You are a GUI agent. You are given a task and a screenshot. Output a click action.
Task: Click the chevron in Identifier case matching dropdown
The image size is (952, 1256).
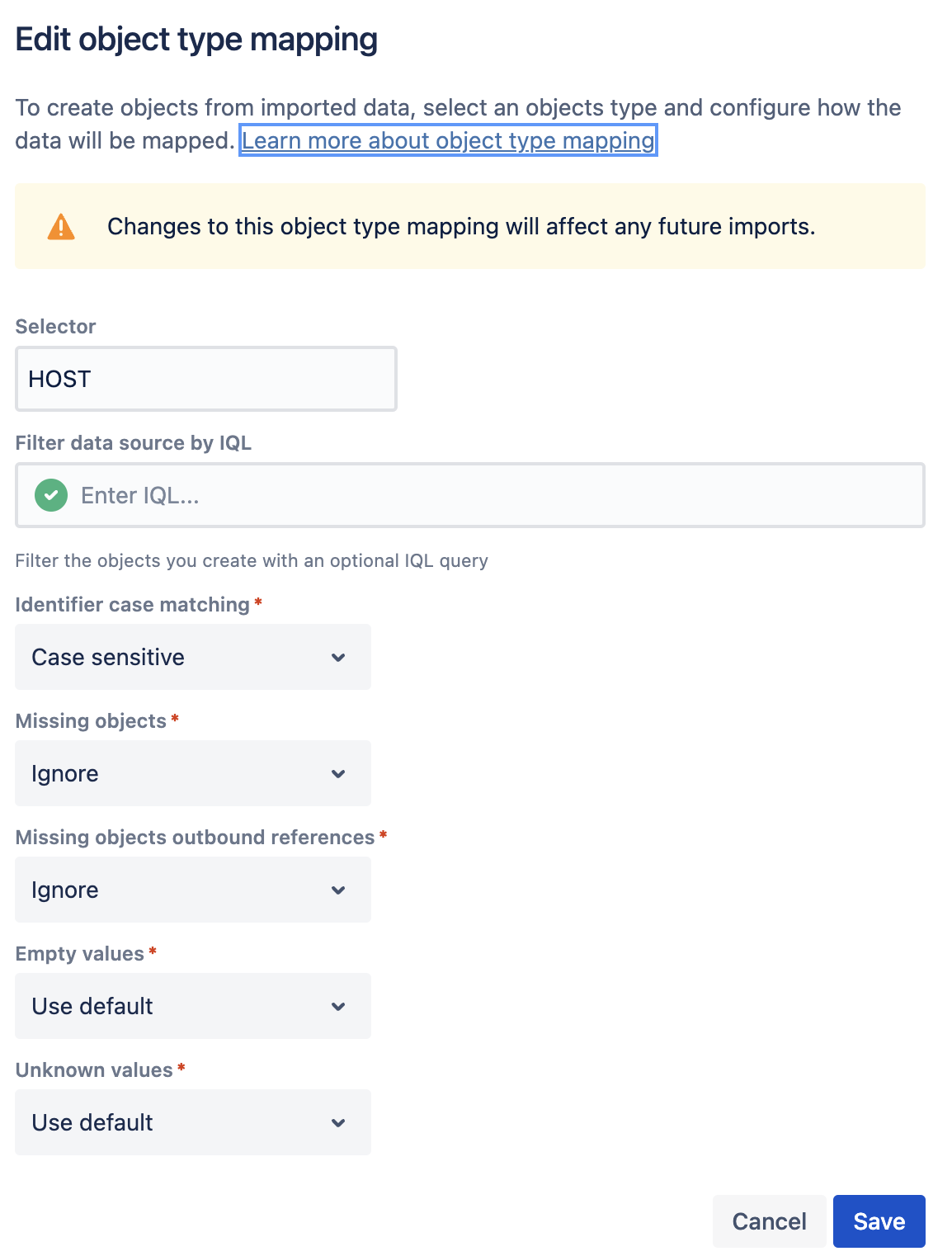(x=338, y=658)
